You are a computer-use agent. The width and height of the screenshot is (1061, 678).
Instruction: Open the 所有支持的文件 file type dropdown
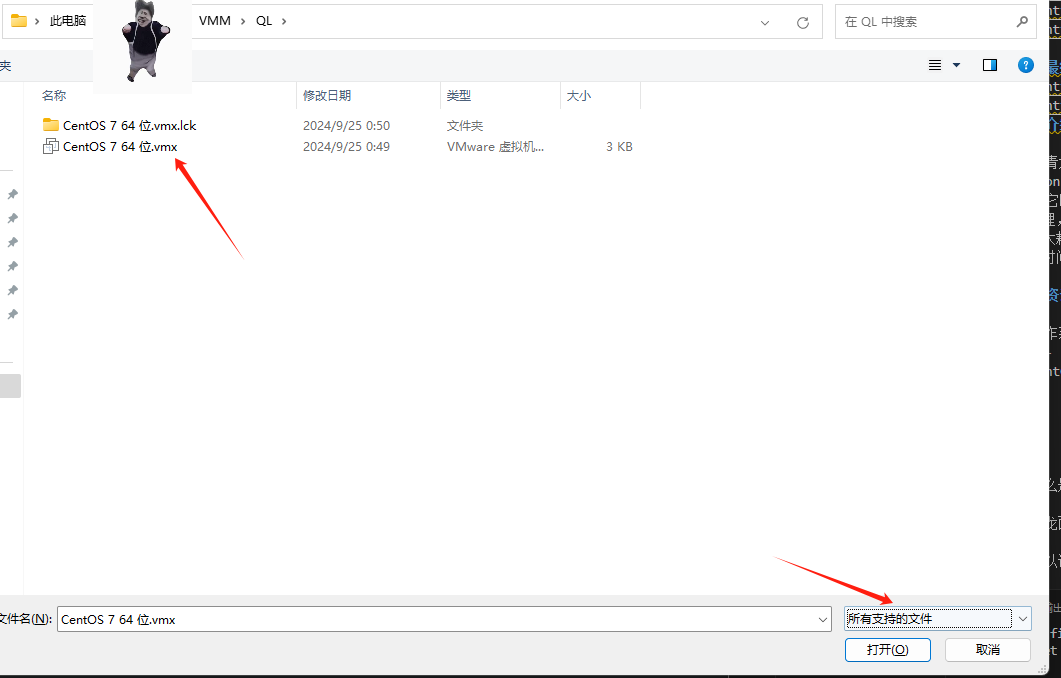pos(937,619)
